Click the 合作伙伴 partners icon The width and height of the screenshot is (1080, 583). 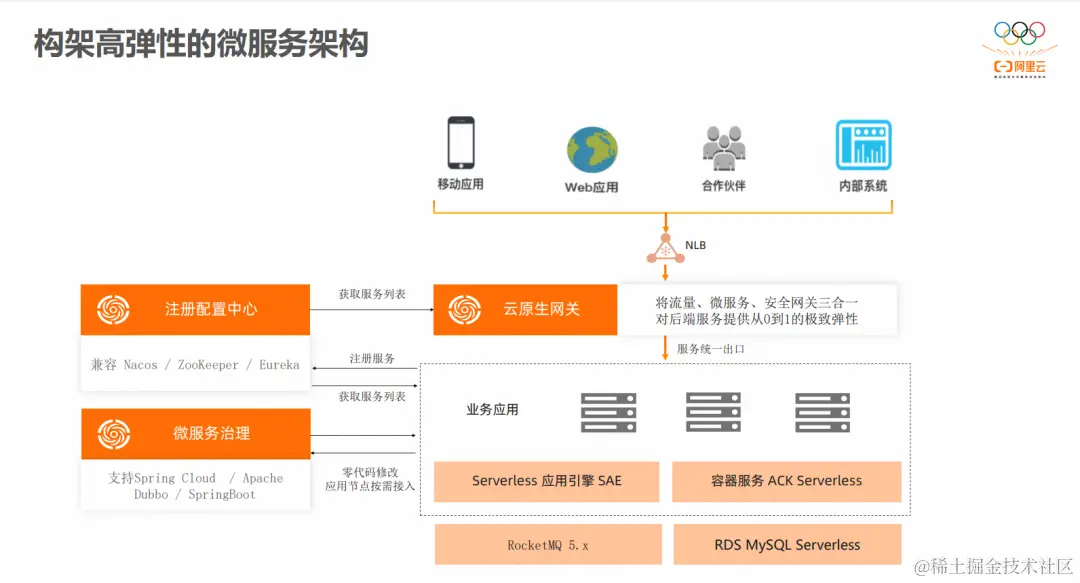[x=722, y=148]
